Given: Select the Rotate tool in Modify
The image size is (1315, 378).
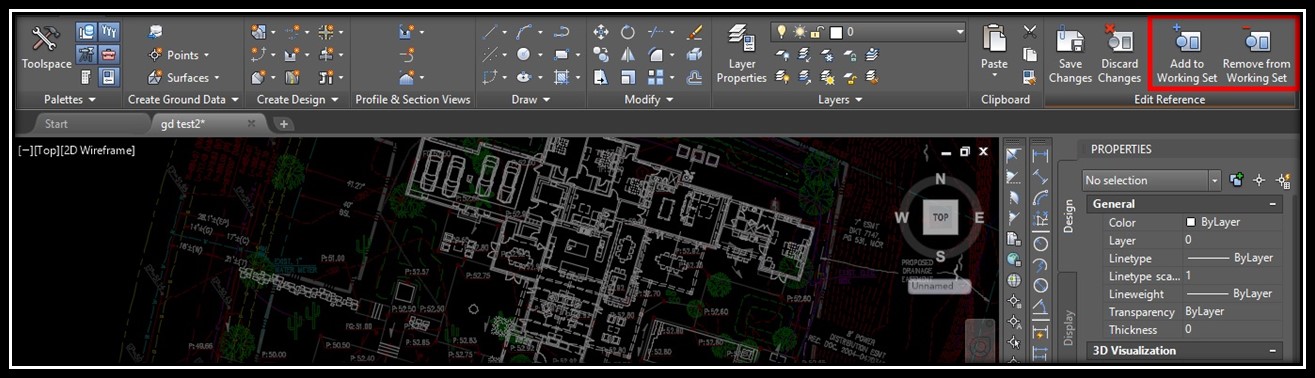Looking at the screenshot, I should (x=628, y=33).
